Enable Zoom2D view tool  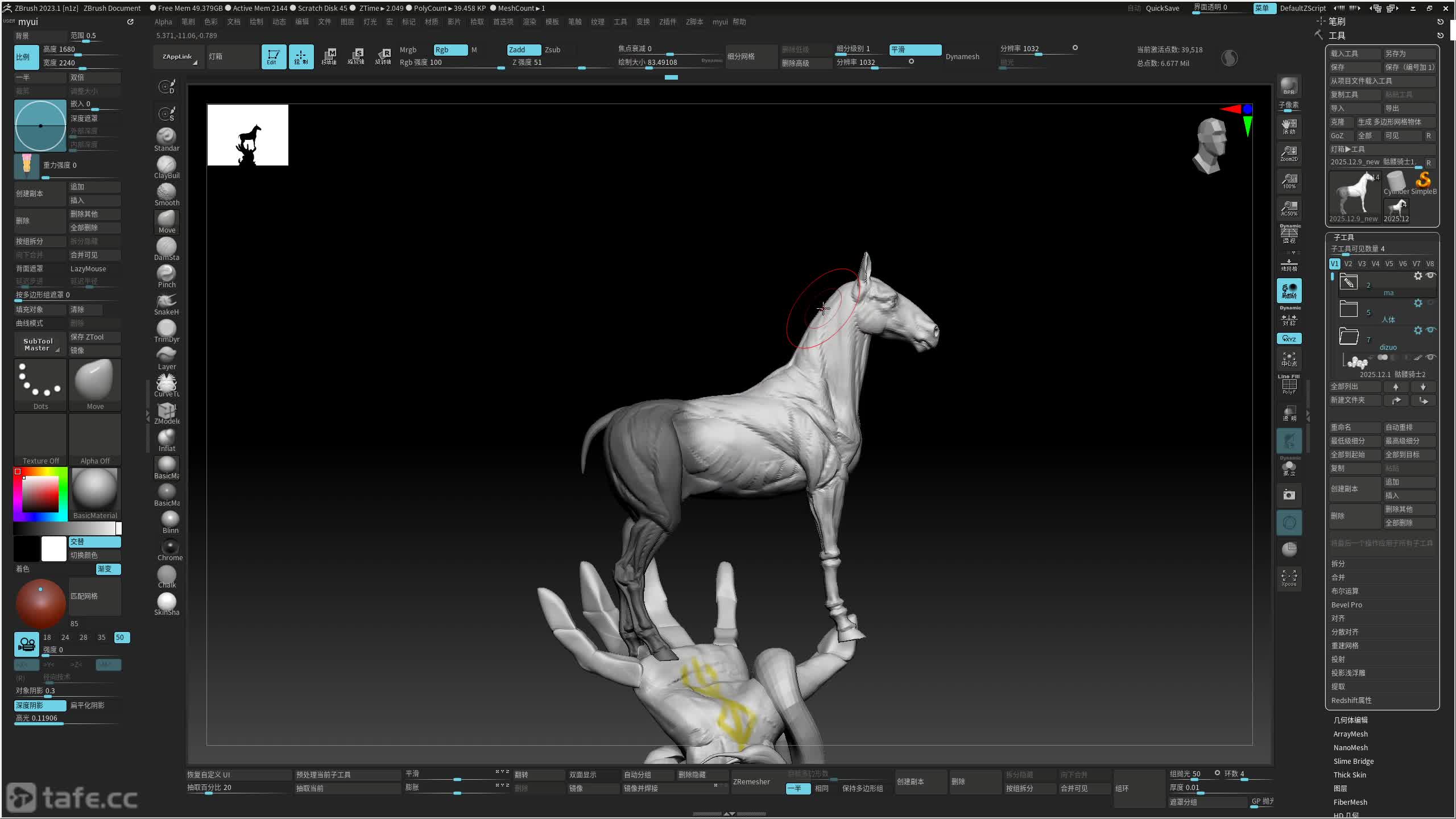tap(1289, 152)
